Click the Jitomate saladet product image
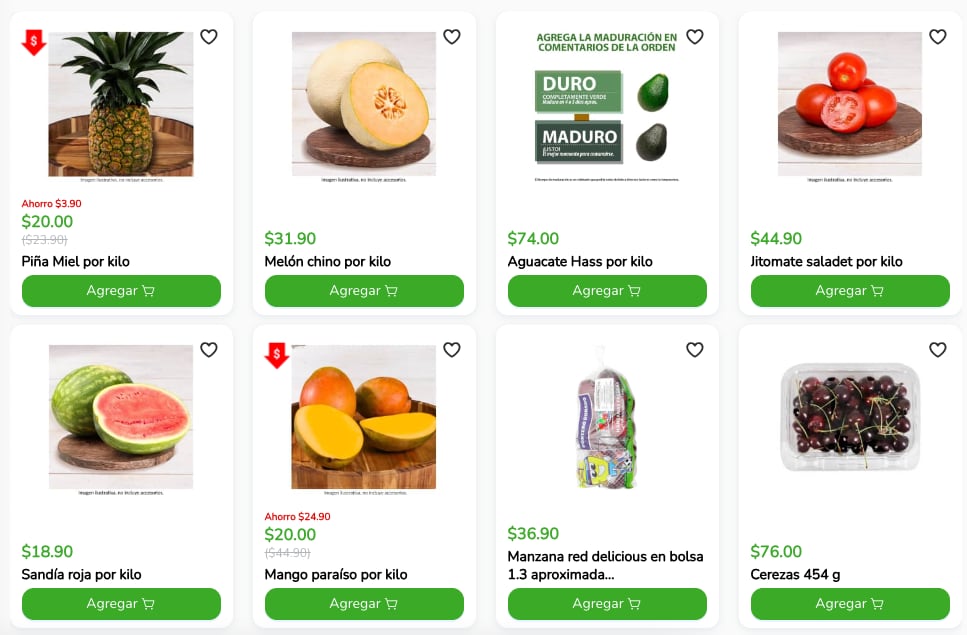 click(849, 104)
